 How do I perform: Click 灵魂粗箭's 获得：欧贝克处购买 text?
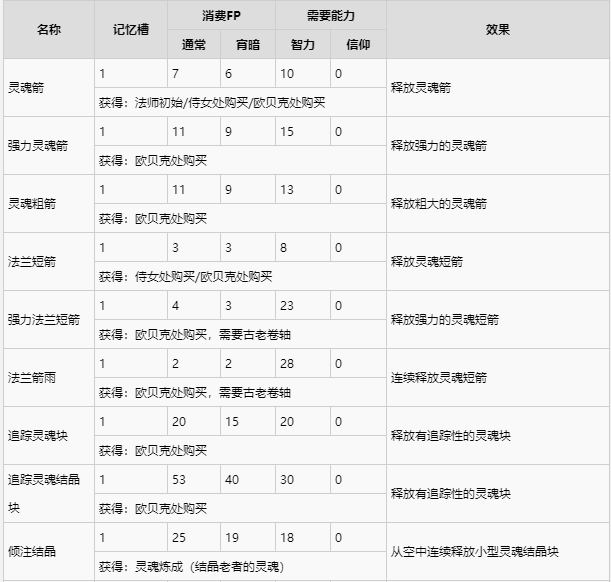coord(153,219)
